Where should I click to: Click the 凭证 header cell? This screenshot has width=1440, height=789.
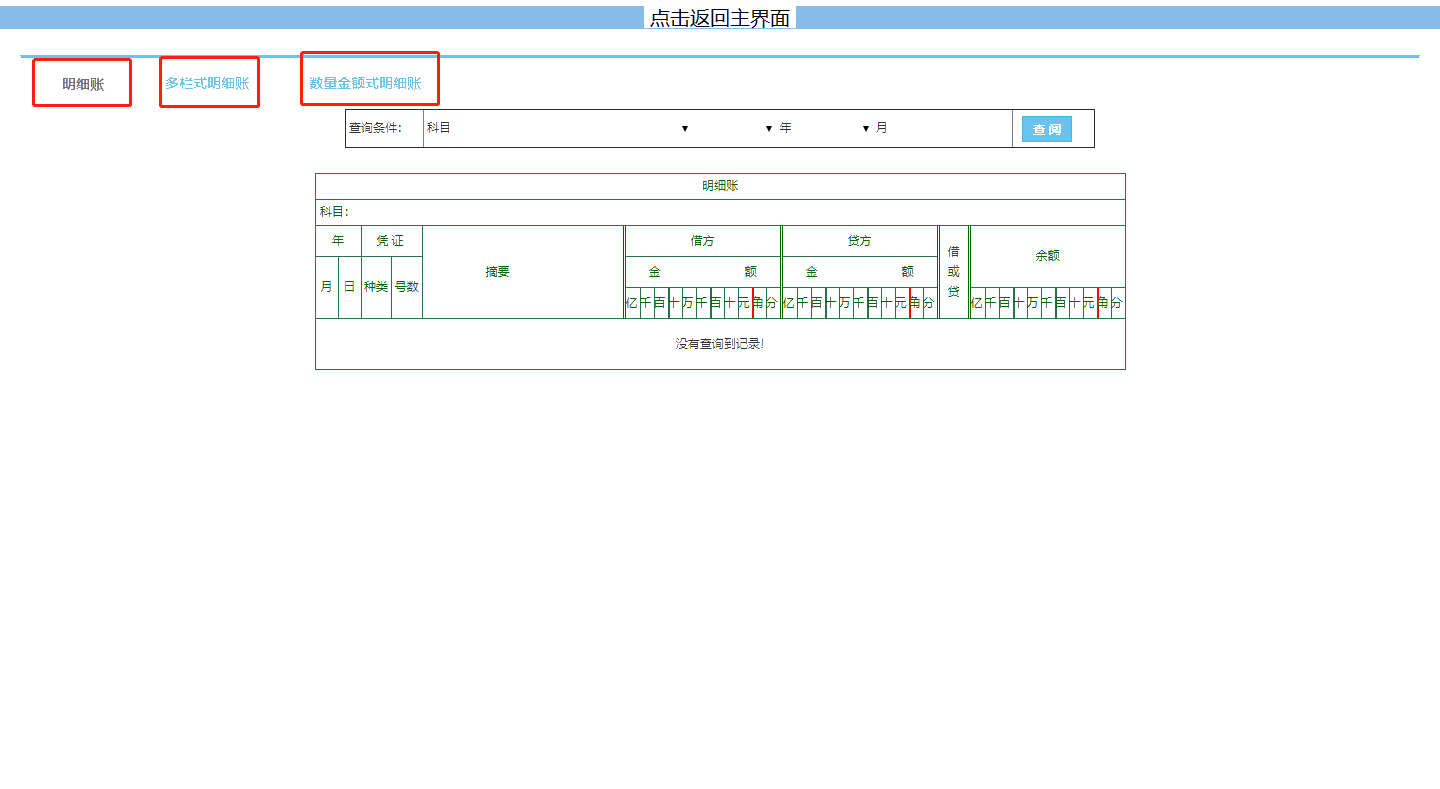[390, 241]
